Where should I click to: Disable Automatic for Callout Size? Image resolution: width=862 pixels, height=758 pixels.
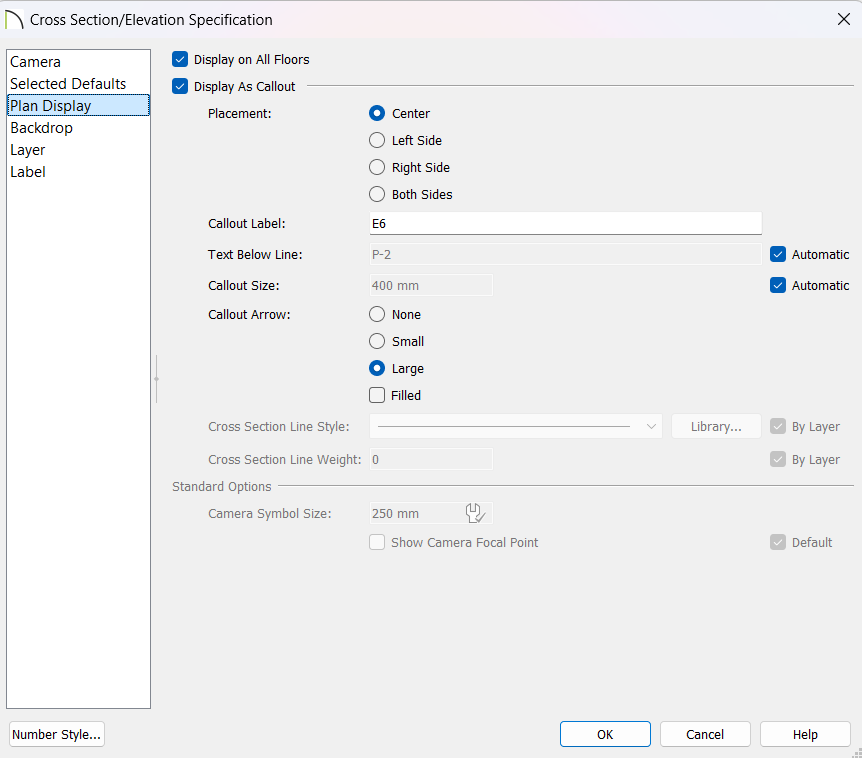tap(778, 285)
